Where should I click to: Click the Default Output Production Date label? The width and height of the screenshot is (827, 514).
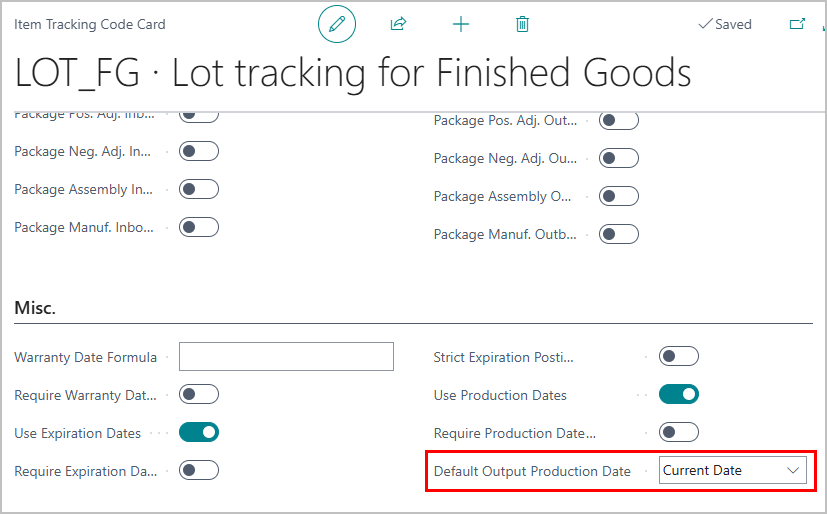click(532, 471)
